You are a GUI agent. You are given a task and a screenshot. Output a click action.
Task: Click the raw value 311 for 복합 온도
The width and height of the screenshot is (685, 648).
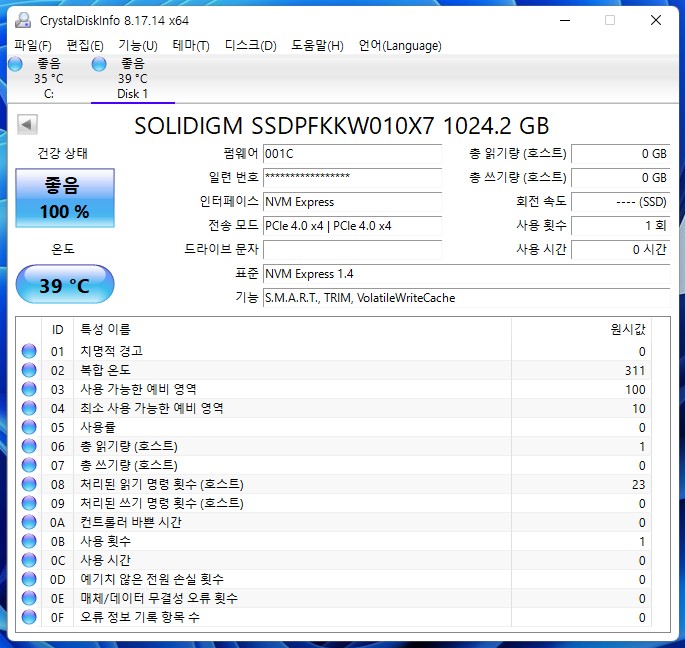pyautogui.click(x=635, y=371)
